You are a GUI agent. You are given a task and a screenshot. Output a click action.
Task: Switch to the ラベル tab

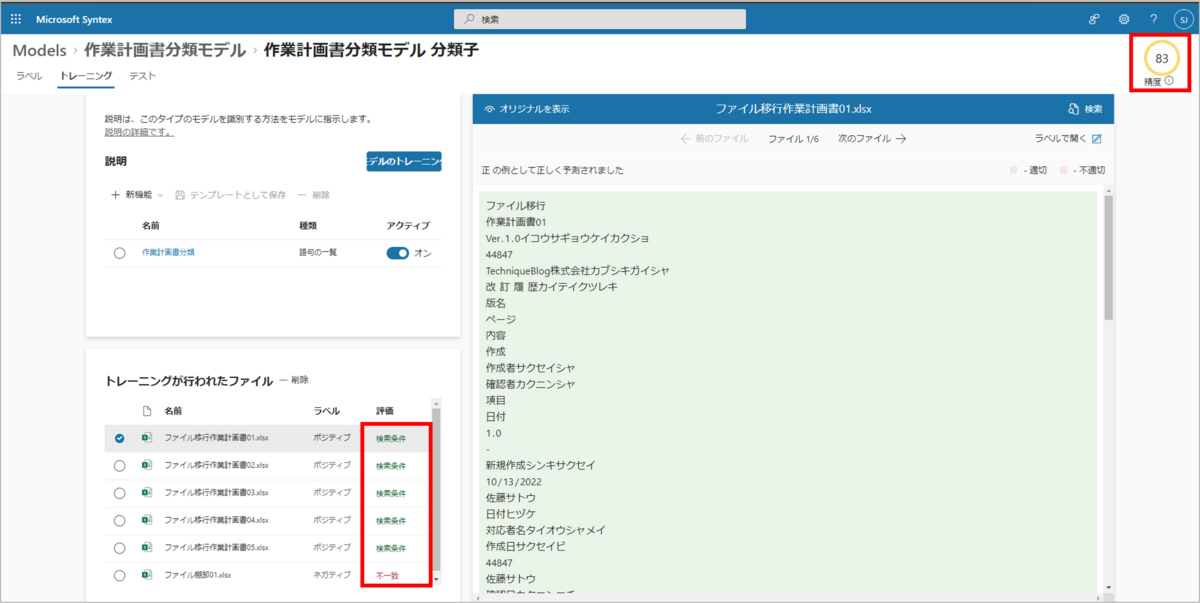click(29, 76)
